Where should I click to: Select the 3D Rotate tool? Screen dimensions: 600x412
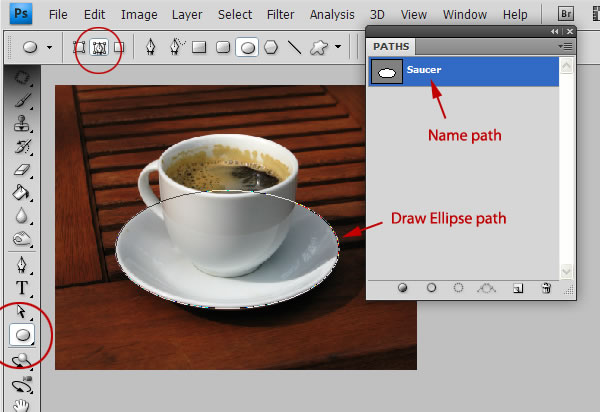(21, 360)
